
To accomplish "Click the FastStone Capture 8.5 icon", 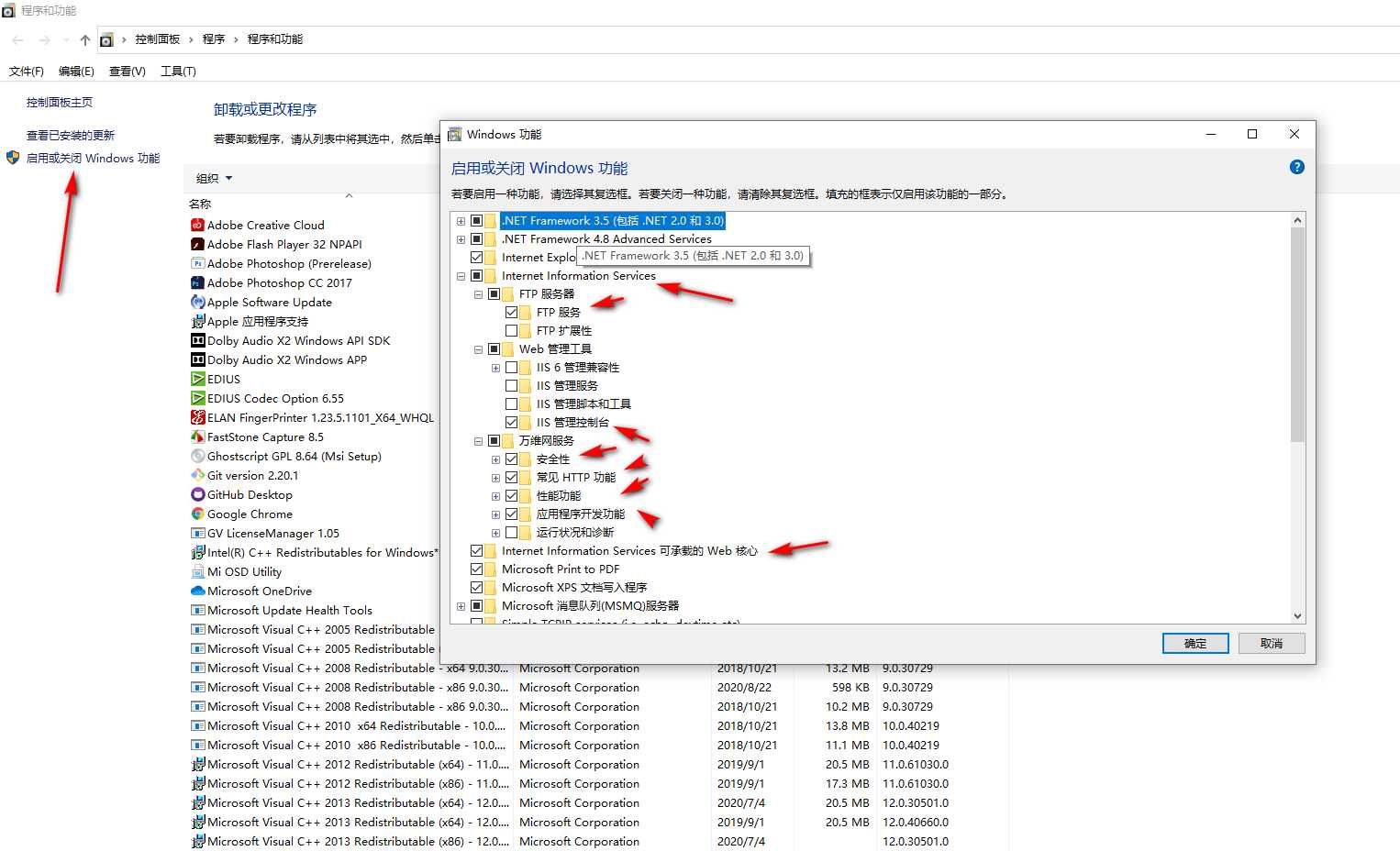I will pos(197,437).
